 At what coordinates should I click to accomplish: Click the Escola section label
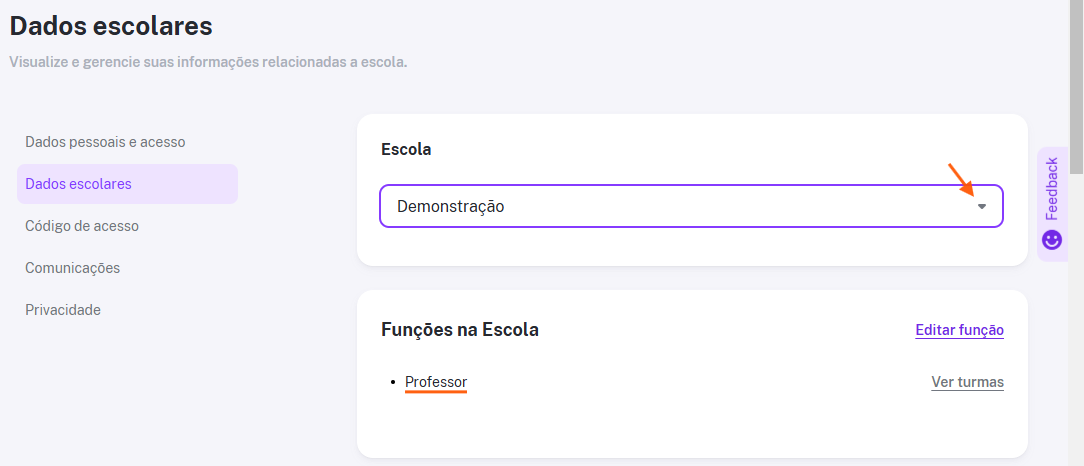(x=406, y=149)
